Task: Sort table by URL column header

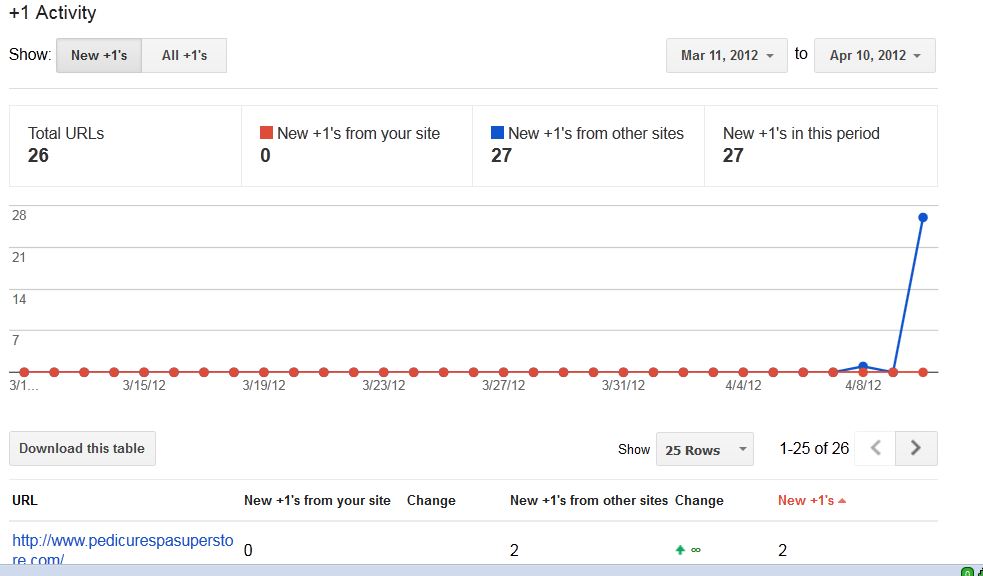Action: (x=25, y=500)
